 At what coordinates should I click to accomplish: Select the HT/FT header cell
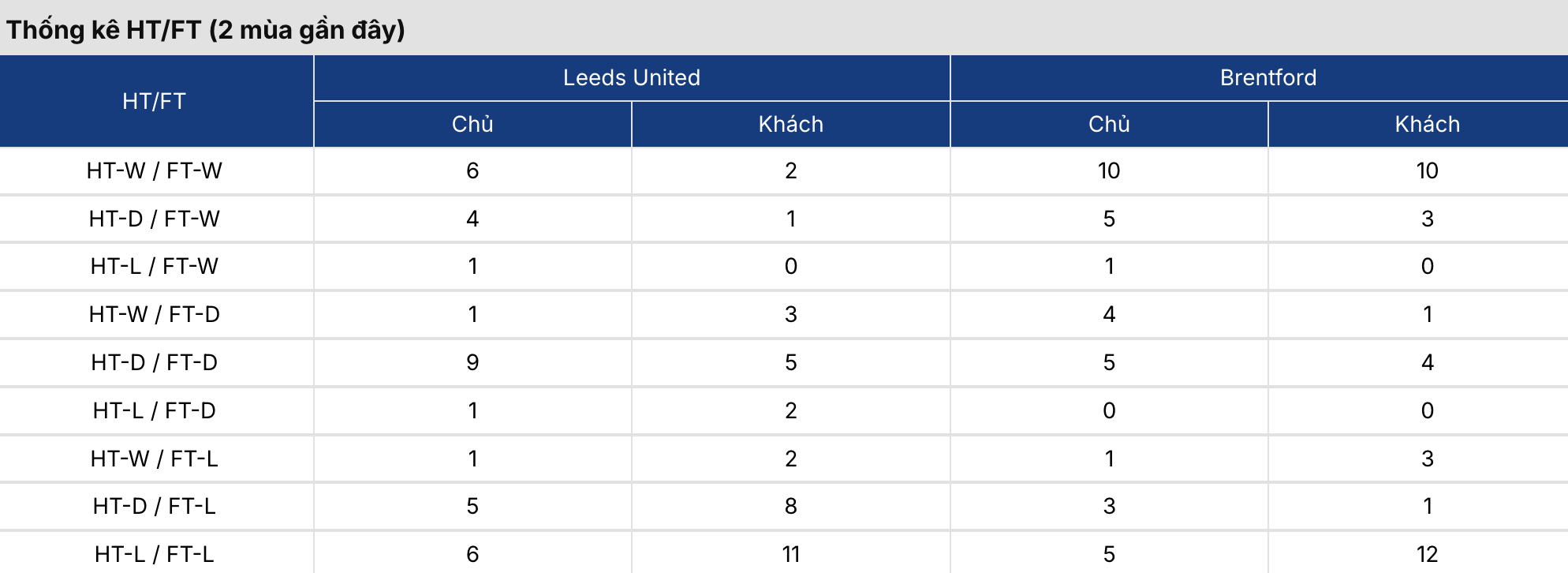coord(155,101)
